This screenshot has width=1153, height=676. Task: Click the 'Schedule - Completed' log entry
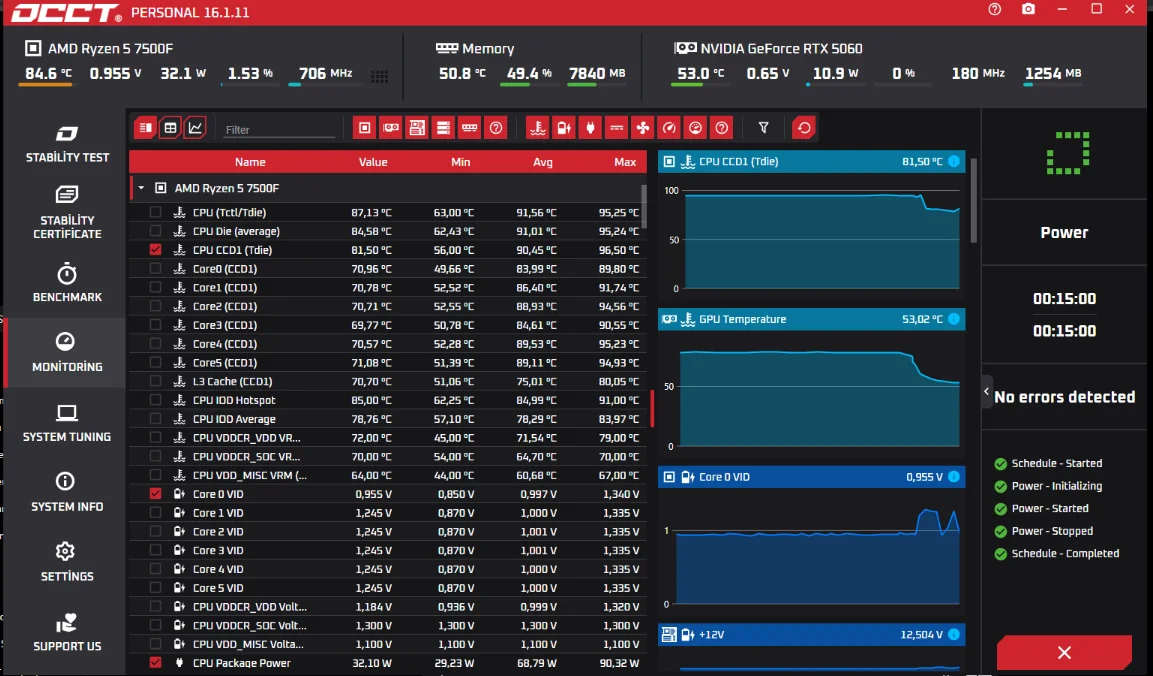coord(1065,553)
